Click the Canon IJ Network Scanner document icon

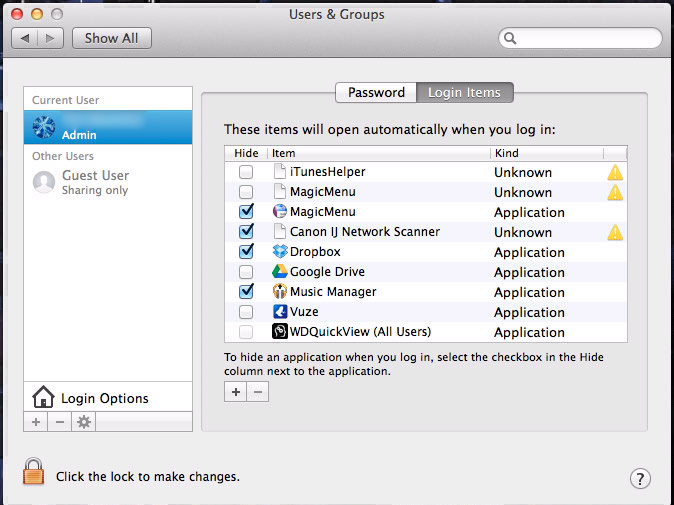280,231
